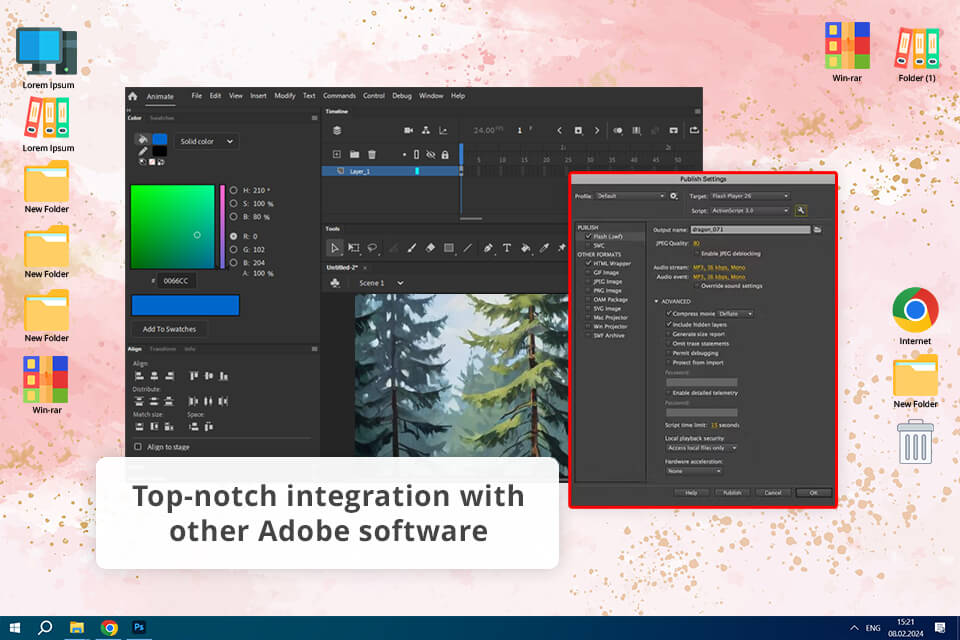Delete layer using the trash icon
Viewport: 960px width, 640px height.
coord(372,154)
